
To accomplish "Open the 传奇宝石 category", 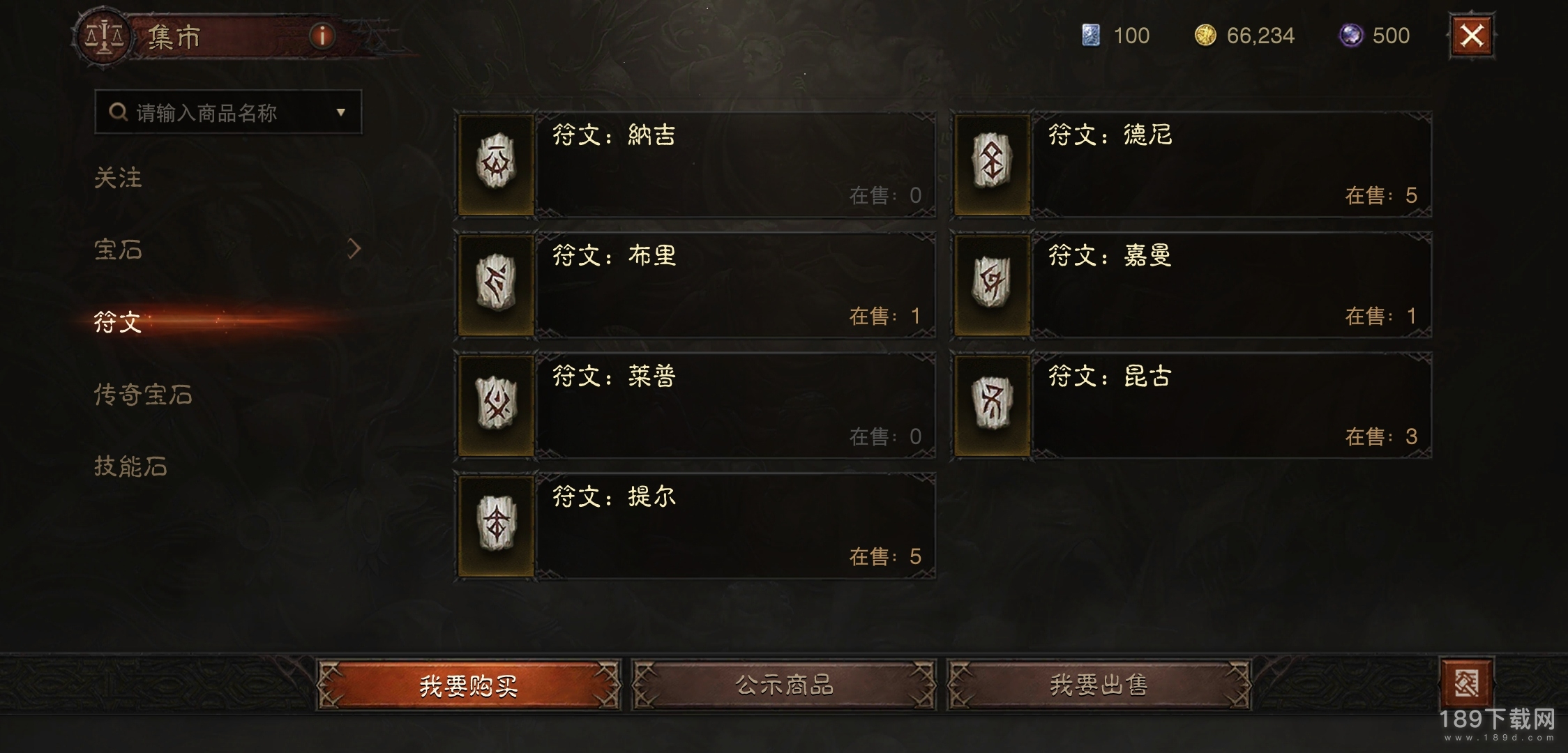I will click(x=143, y=395).
